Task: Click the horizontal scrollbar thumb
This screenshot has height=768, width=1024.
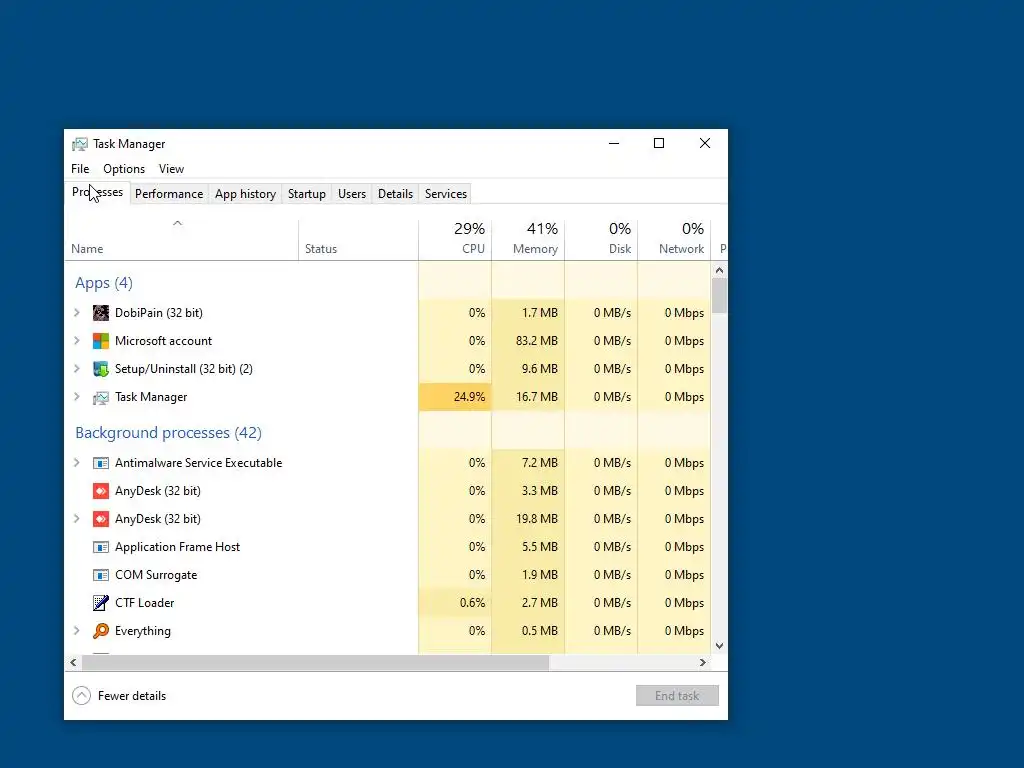Action: (315, 663)
